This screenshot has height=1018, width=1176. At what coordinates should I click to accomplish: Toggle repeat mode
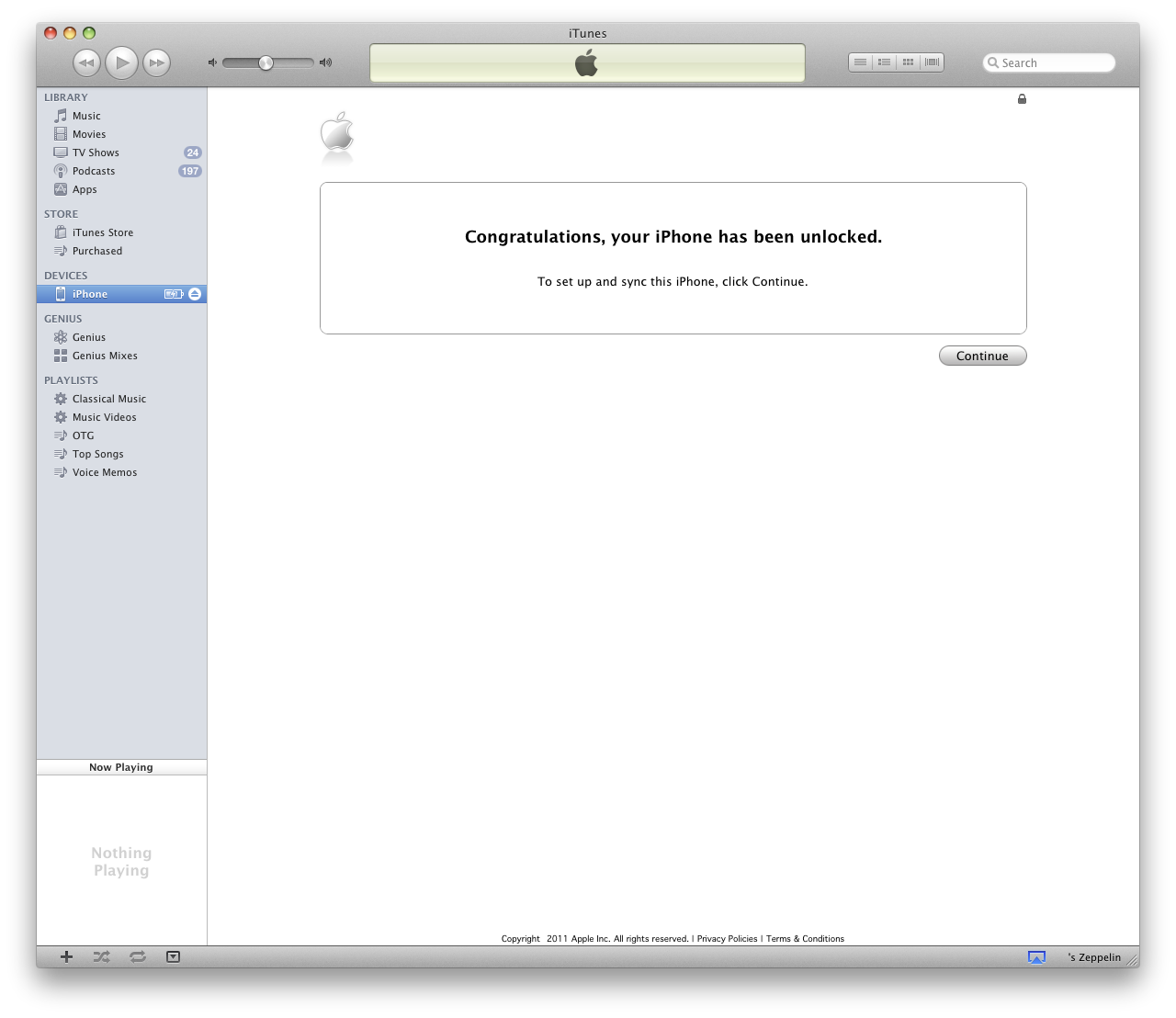[138, 956]
